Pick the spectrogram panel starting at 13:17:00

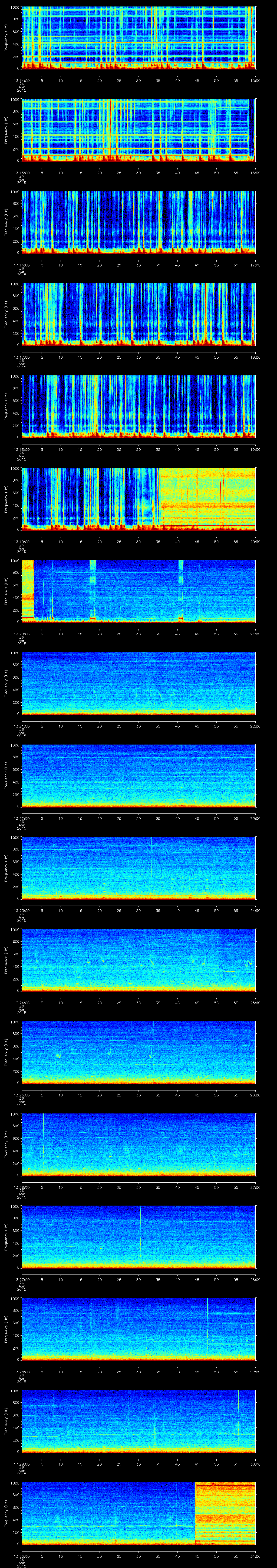139,314
